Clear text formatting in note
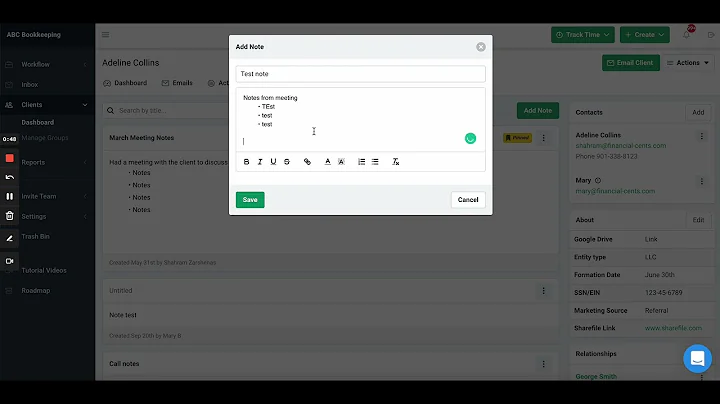 click(x=395, y=162)
